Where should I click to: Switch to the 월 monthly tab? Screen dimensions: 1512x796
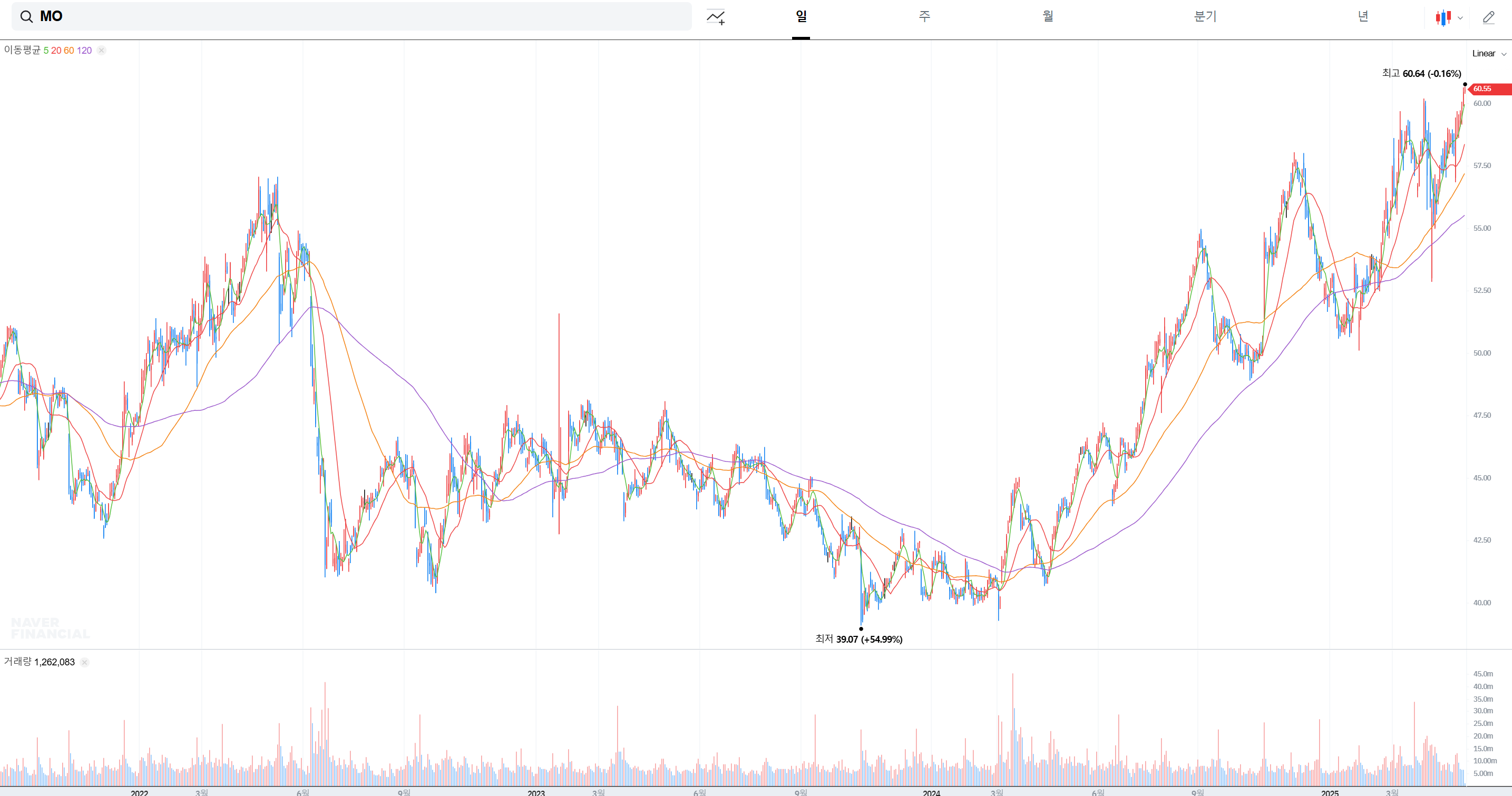[1048, 16]
